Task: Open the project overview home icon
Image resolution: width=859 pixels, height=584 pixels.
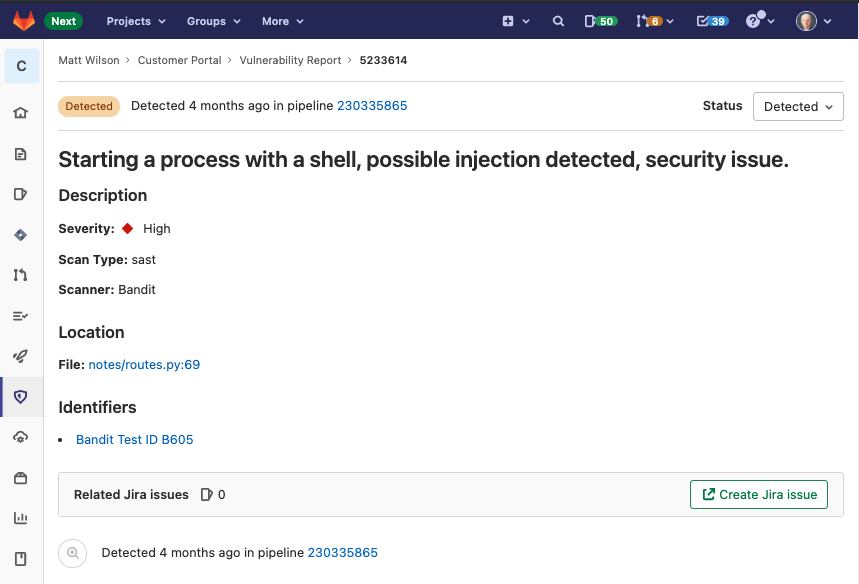Action: pos(21,113)
